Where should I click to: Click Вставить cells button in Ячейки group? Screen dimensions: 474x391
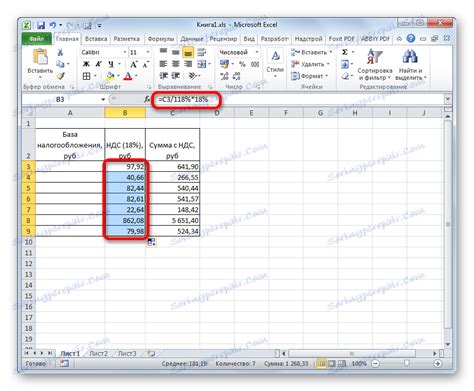pyautogui.click(x=311, y=52)
